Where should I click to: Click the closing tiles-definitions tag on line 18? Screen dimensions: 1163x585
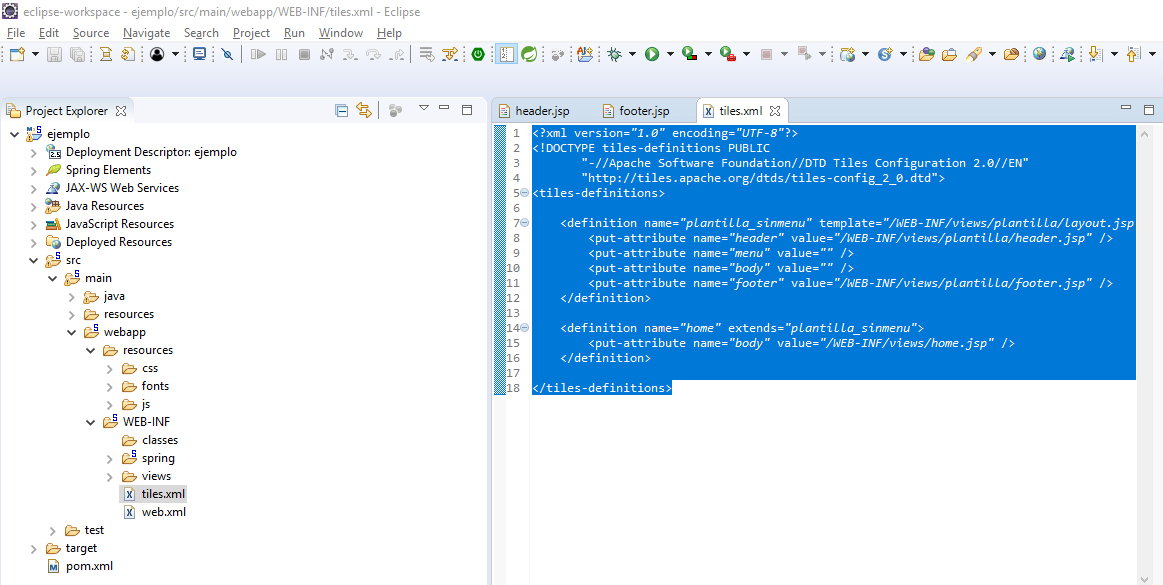click(x=602, y=388)
